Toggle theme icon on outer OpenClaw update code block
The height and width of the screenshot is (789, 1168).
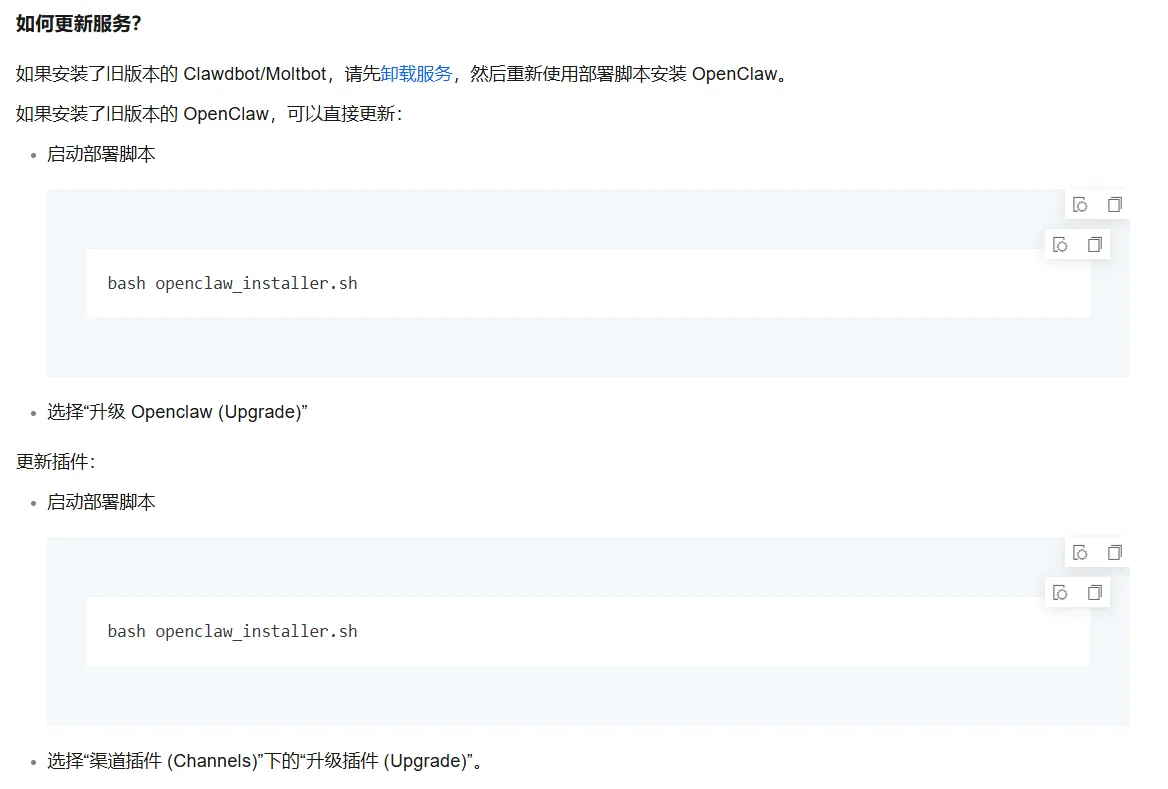pyautogui.click(x=1080, y=204)
